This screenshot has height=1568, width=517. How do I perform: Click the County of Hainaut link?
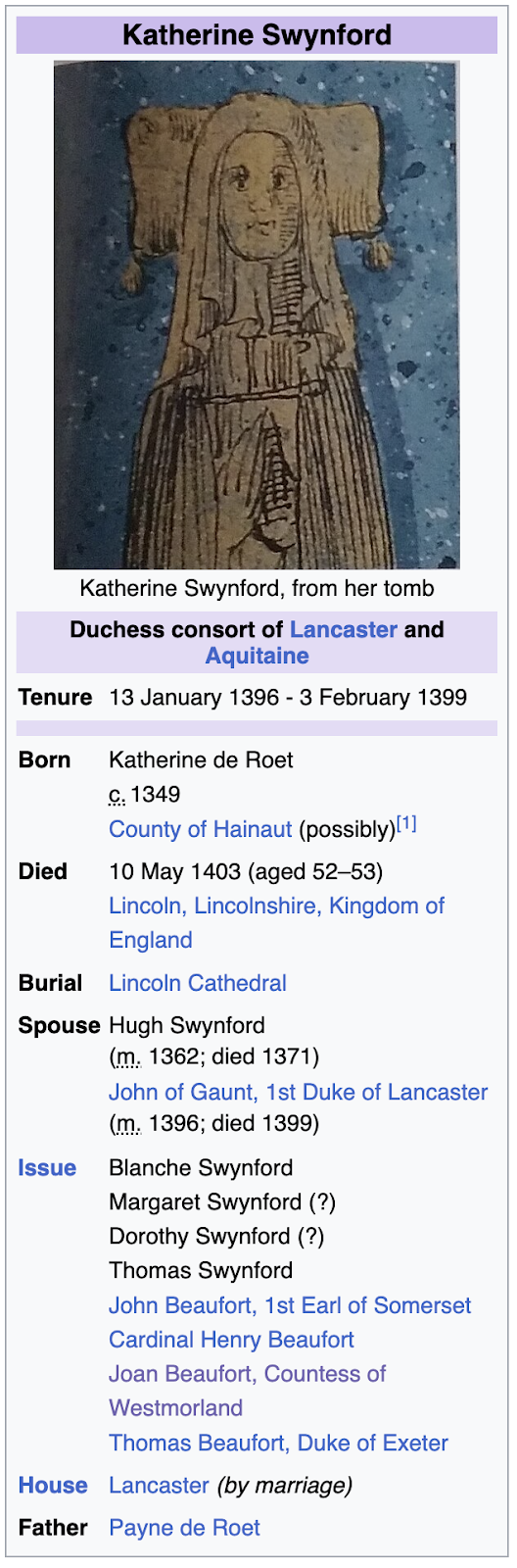tap(200, 829)
